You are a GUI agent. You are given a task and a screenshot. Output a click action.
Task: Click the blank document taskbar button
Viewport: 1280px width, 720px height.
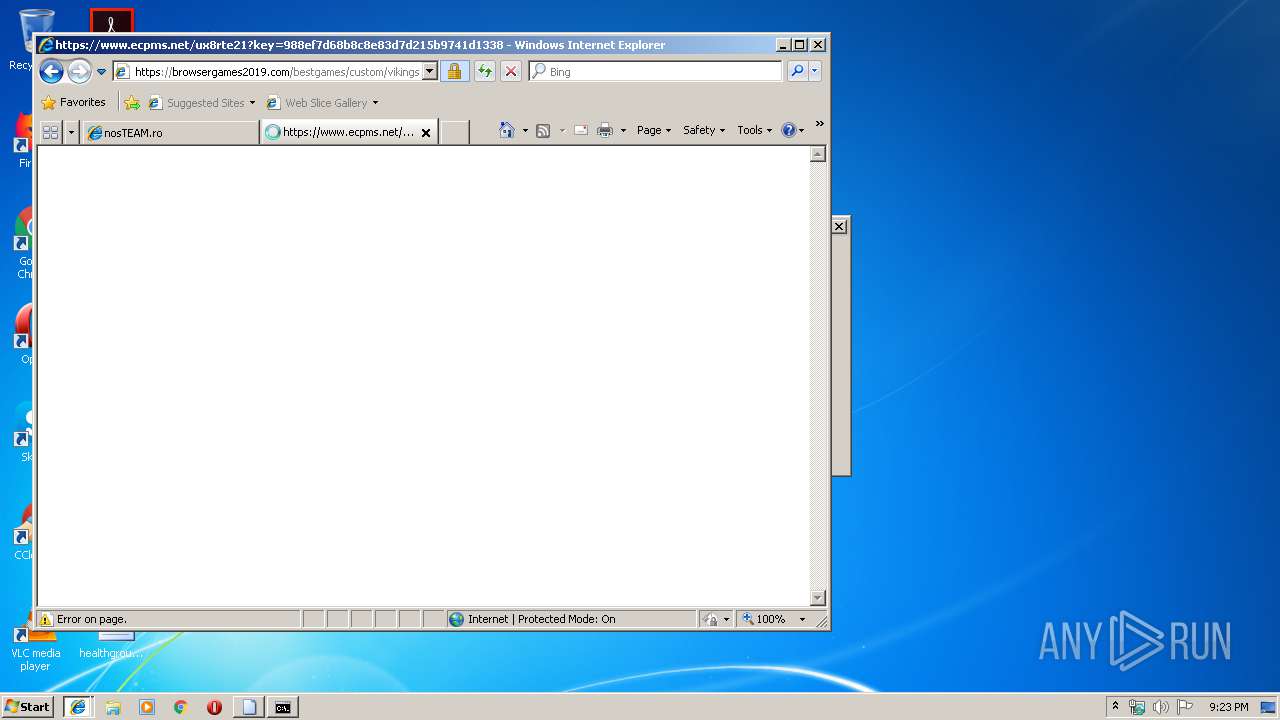[x=249, y=707]
